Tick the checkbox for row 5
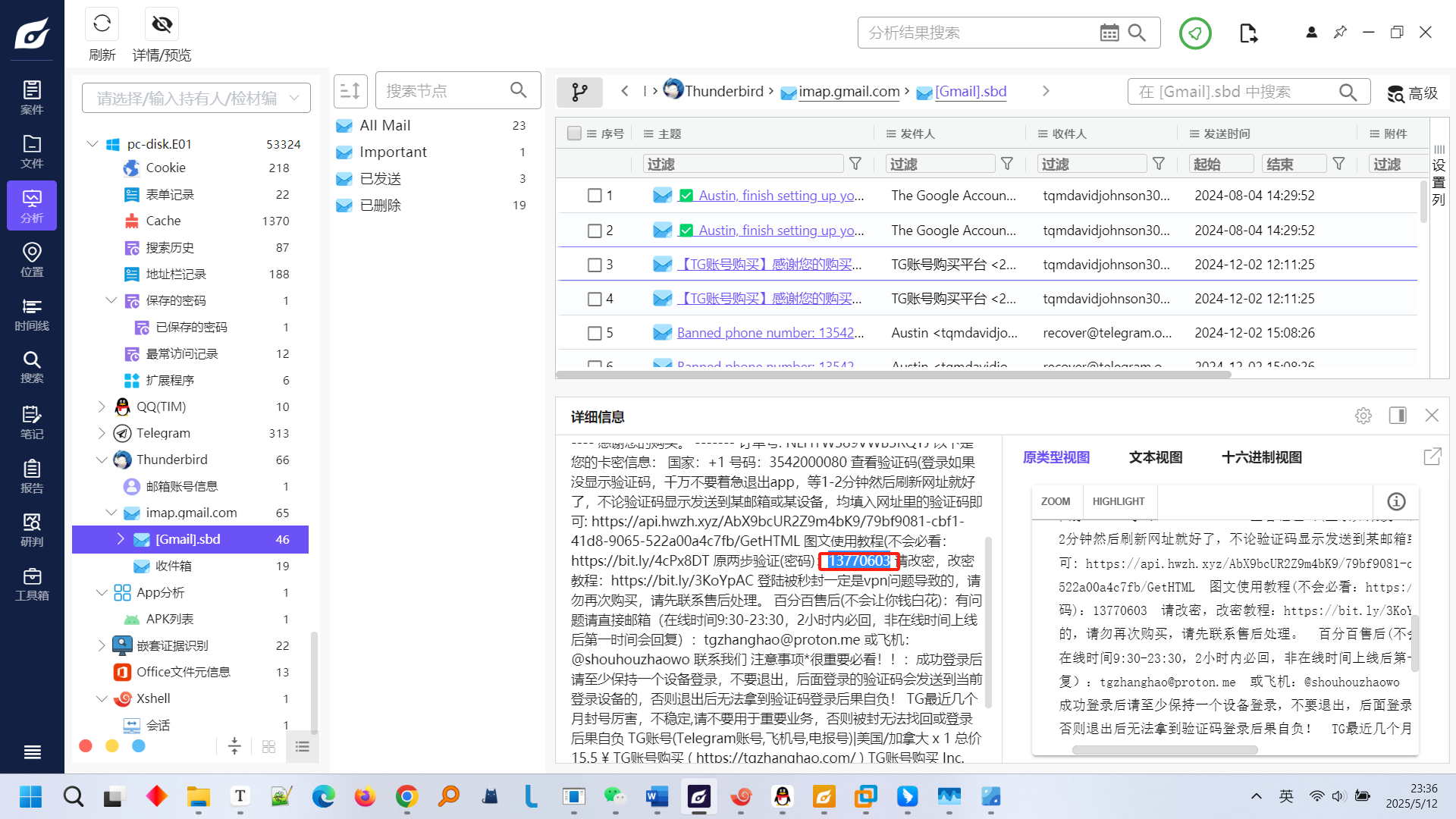The height and width of the screenshot is (819, 1456). (x=595, y=333)
